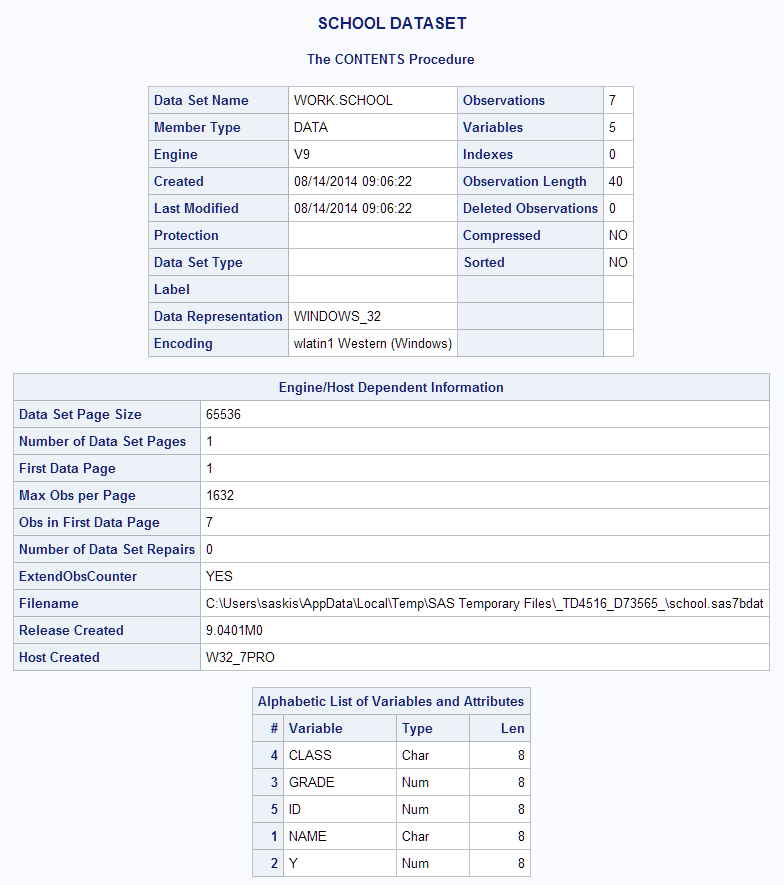784x885 pixels.
Task: Click Engine/Host Dependent Information header
Action: 391,387
